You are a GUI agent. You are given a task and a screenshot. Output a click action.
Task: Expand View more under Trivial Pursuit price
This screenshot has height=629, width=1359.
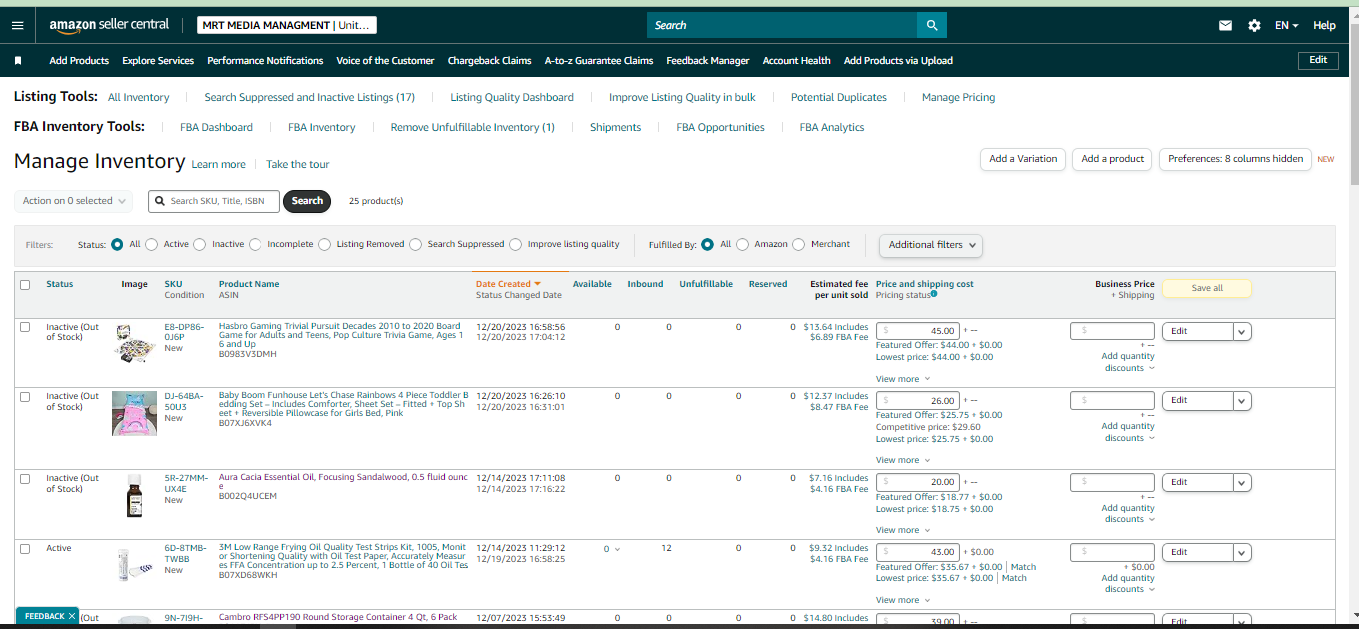[x=902, y=379]
